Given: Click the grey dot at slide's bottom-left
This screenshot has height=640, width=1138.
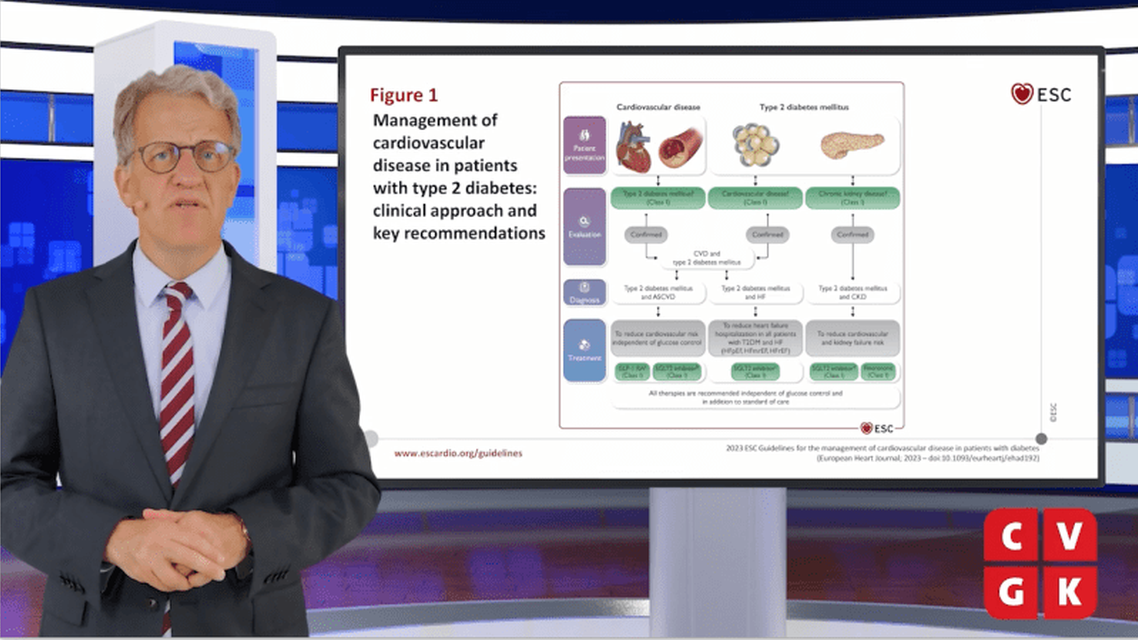Looking at the screenshot, I should [370, 438].
